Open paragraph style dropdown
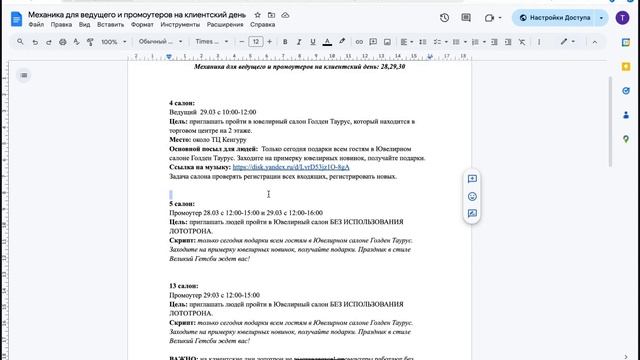This screenshot has width=640, height=360. (x=160, y=42)
